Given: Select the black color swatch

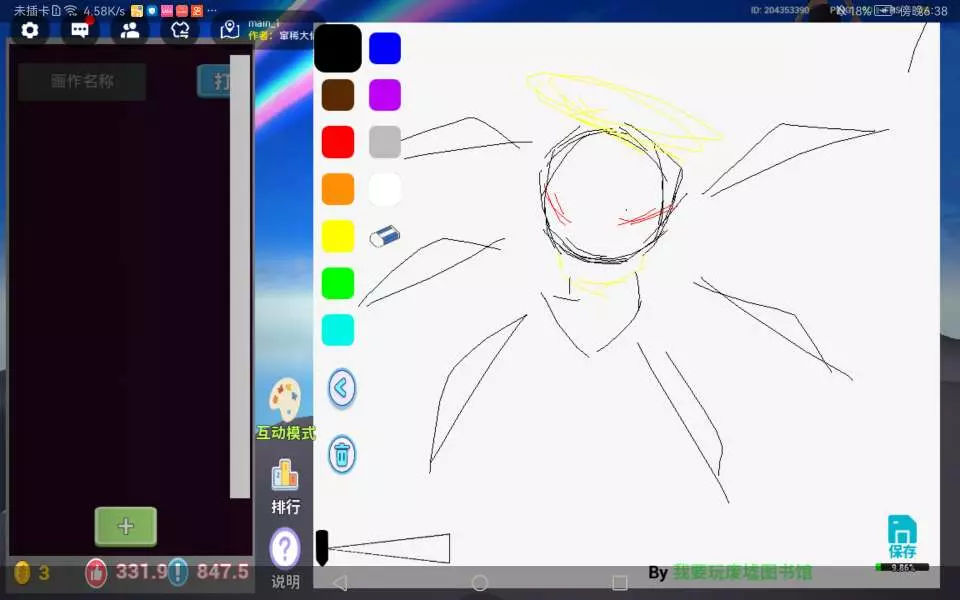Looking at the screenshot, I should [337, 48].
